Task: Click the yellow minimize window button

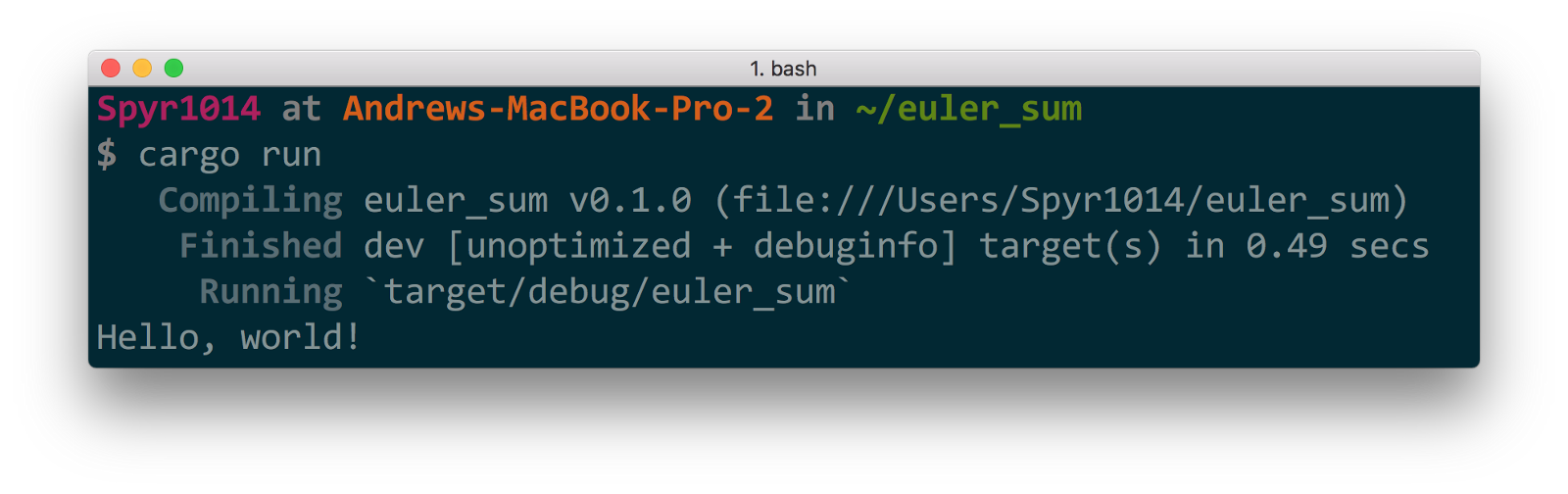Action: click(x=142, y=68)
